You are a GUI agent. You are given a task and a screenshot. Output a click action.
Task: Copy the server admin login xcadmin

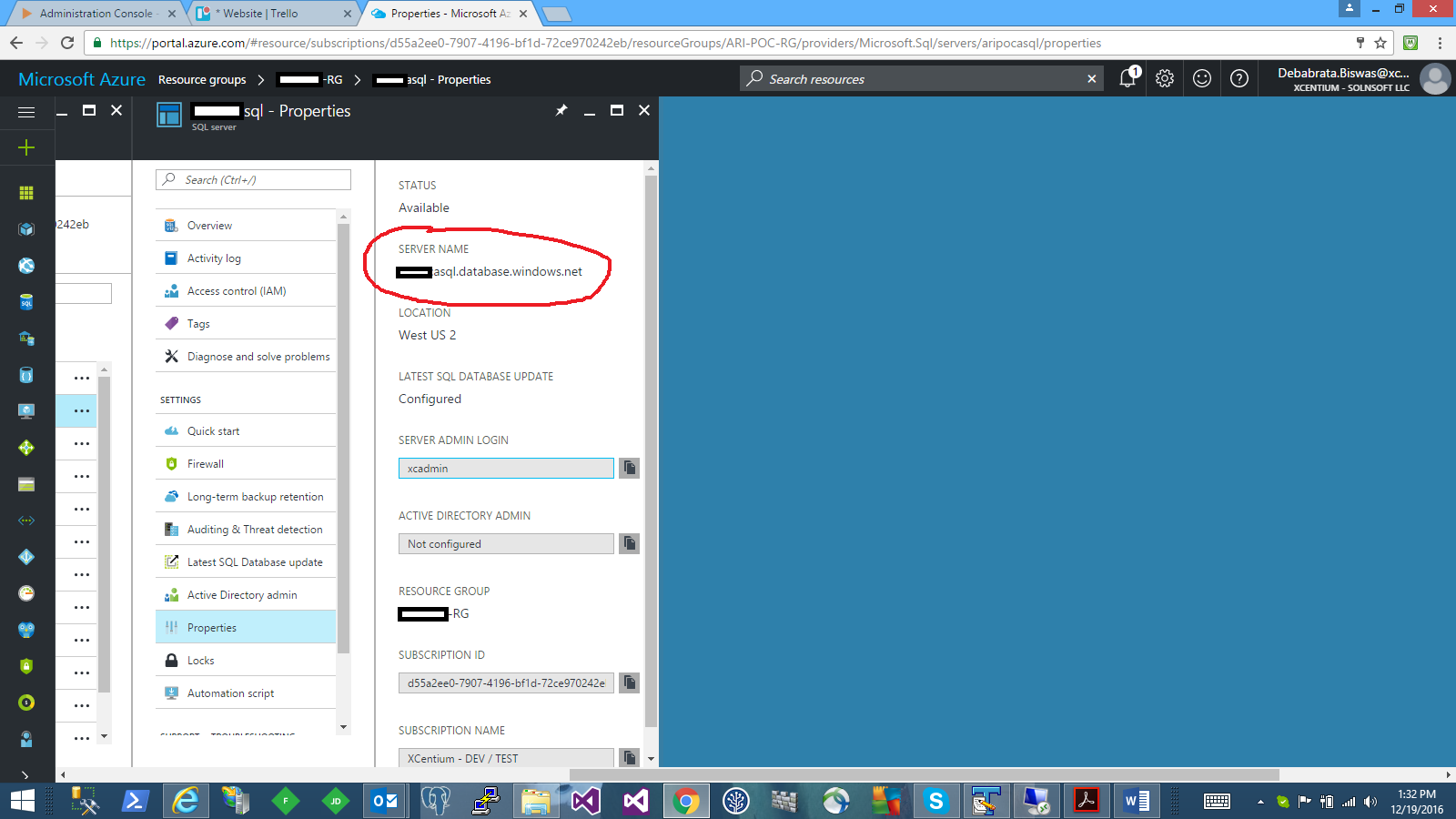(x=629, y=468)
